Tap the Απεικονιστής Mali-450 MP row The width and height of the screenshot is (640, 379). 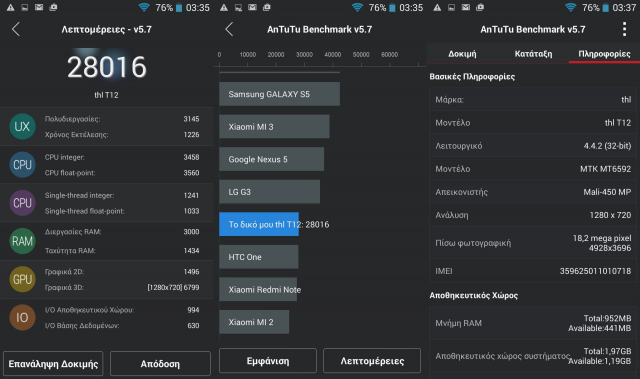point(533,192)
